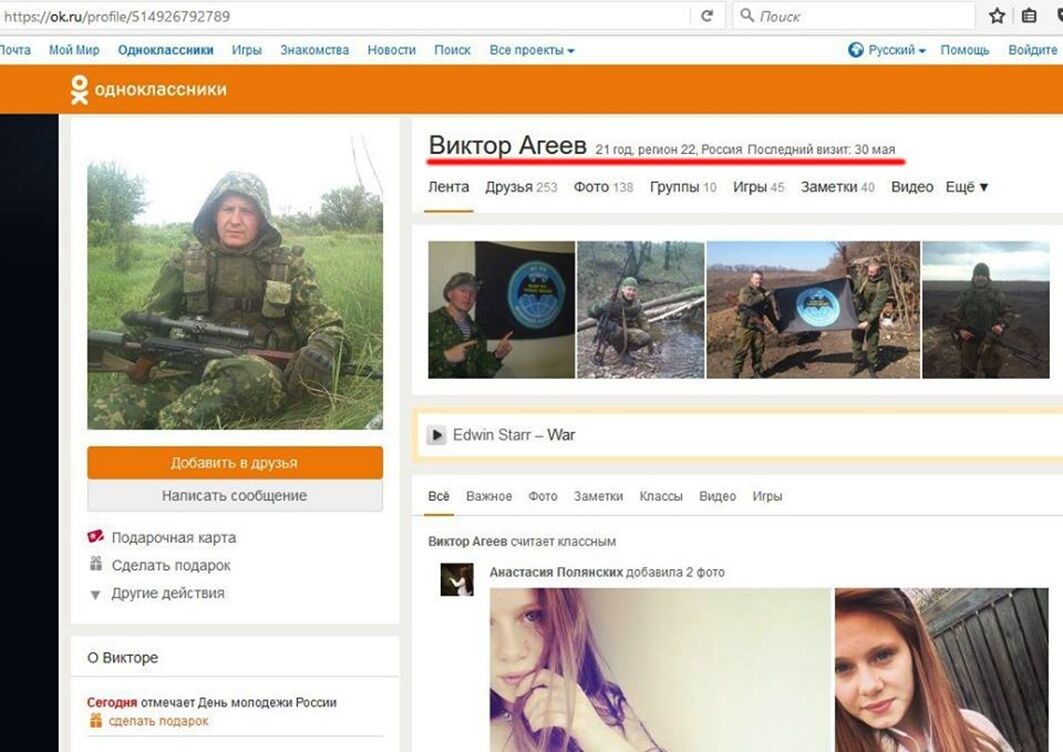Click the Добавить в друзья button
The width and height of the screenshot is (1063, 752).
point(234,463)
